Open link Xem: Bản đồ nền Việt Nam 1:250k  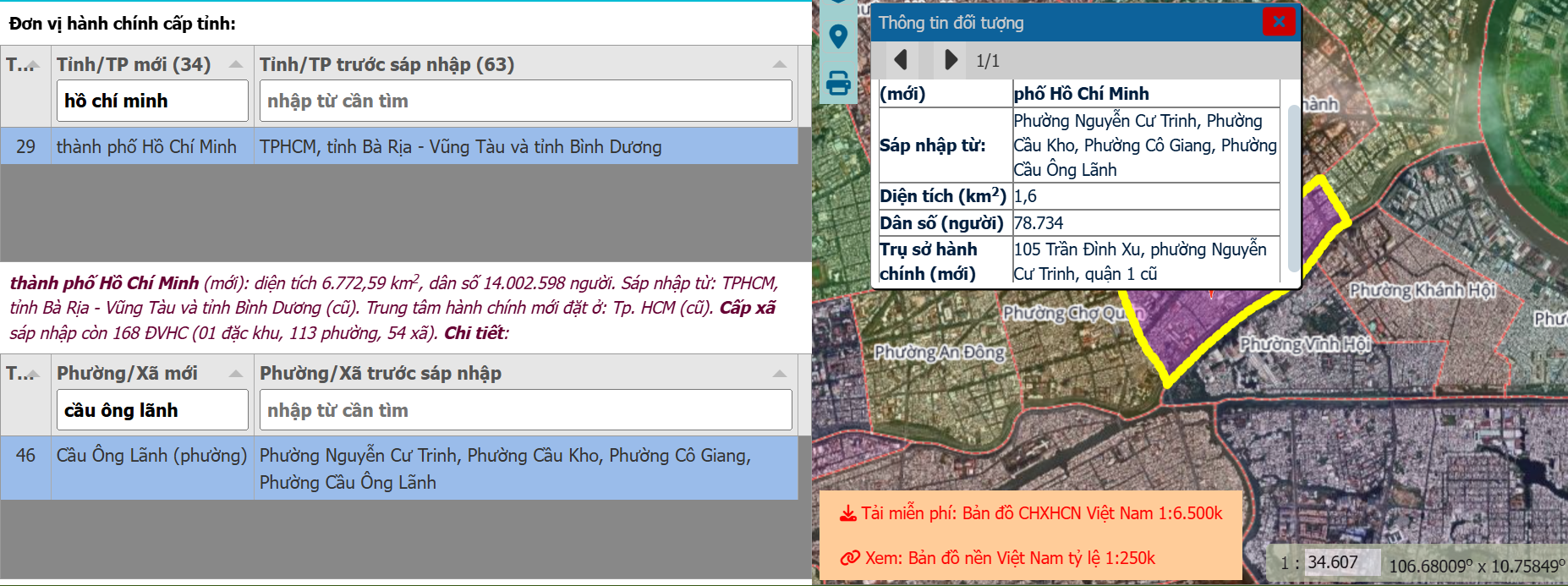[x=1010, y=558]
